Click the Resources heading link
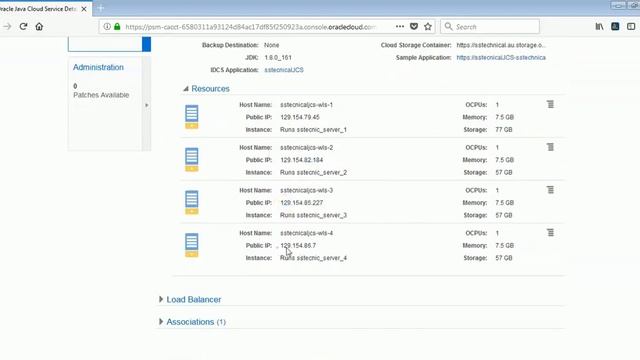The width and height of the screenshot is (640, 360). coord(210,89)
